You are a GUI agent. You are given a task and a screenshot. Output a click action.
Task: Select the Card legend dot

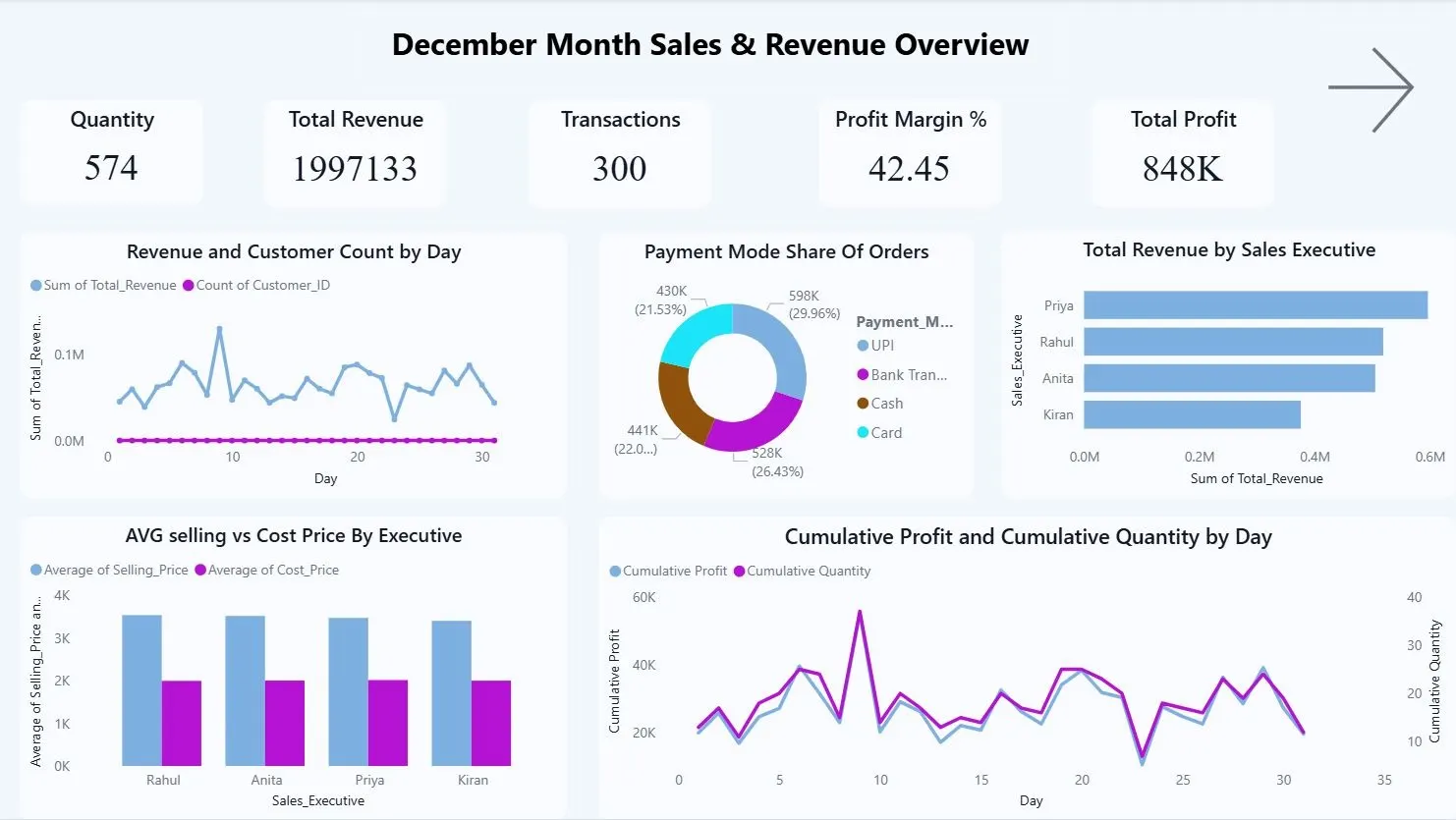[x=863, y=432]
